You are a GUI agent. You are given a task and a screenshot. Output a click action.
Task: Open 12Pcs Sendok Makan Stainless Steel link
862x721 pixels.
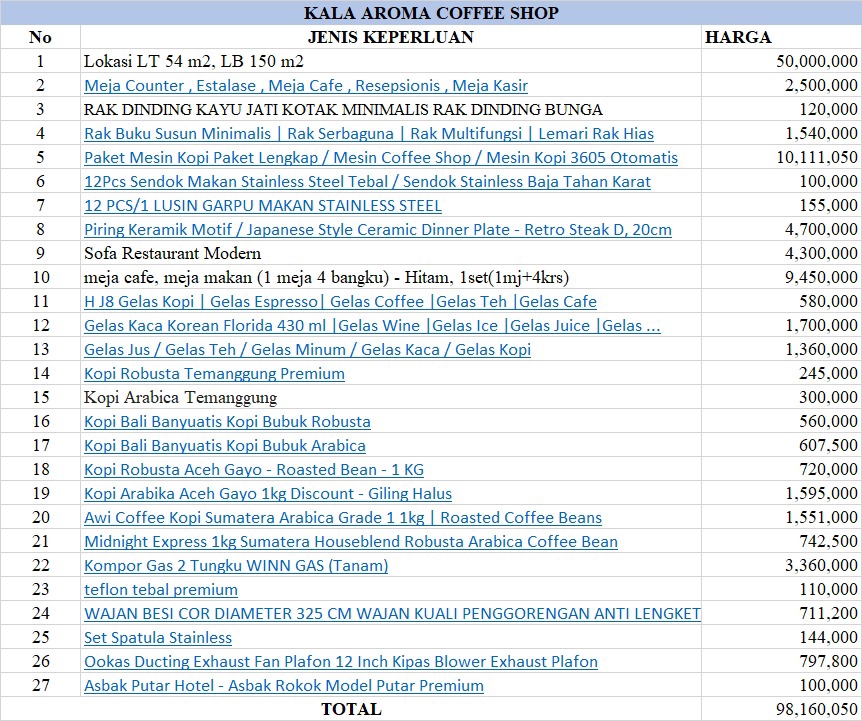(x=367, y=182)
